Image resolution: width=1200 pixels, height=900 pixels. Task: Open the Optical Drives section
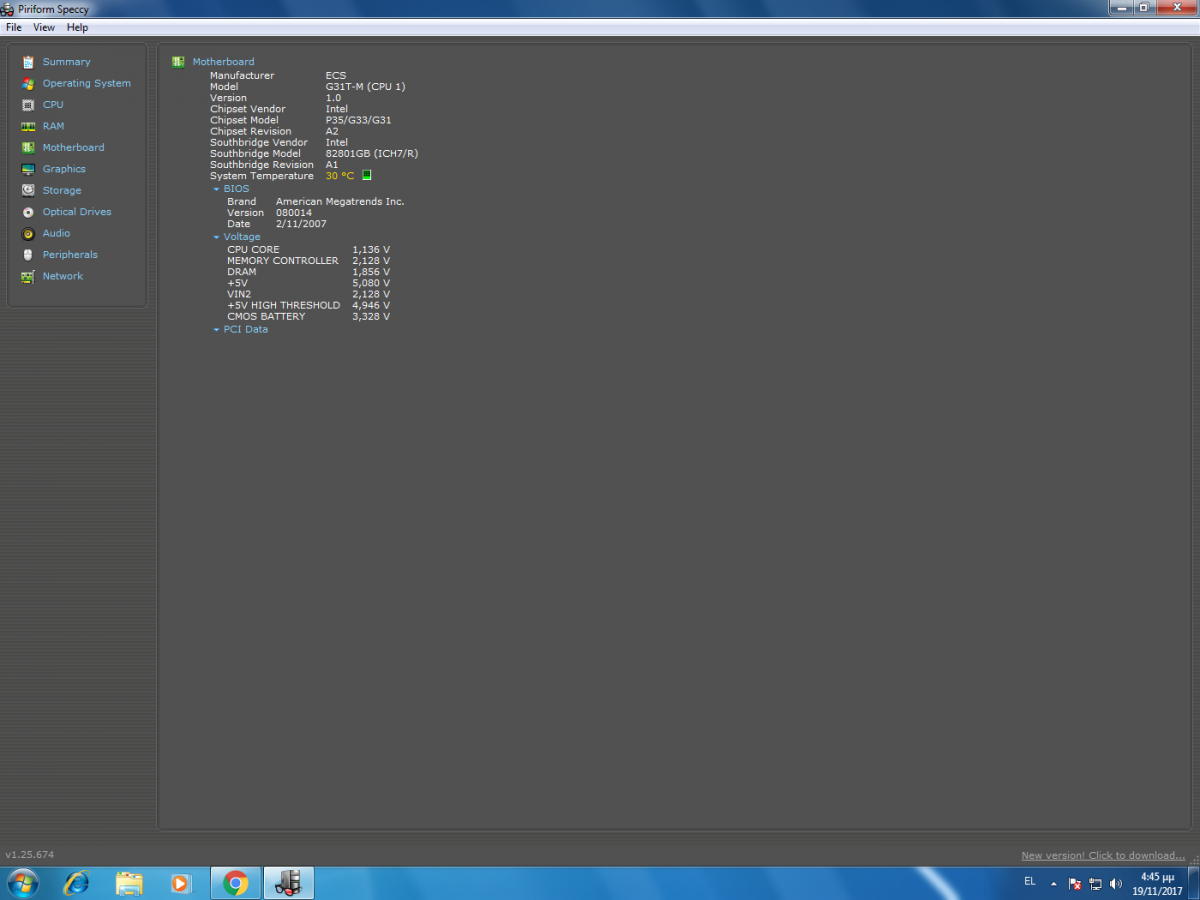[x=77, y=212]
